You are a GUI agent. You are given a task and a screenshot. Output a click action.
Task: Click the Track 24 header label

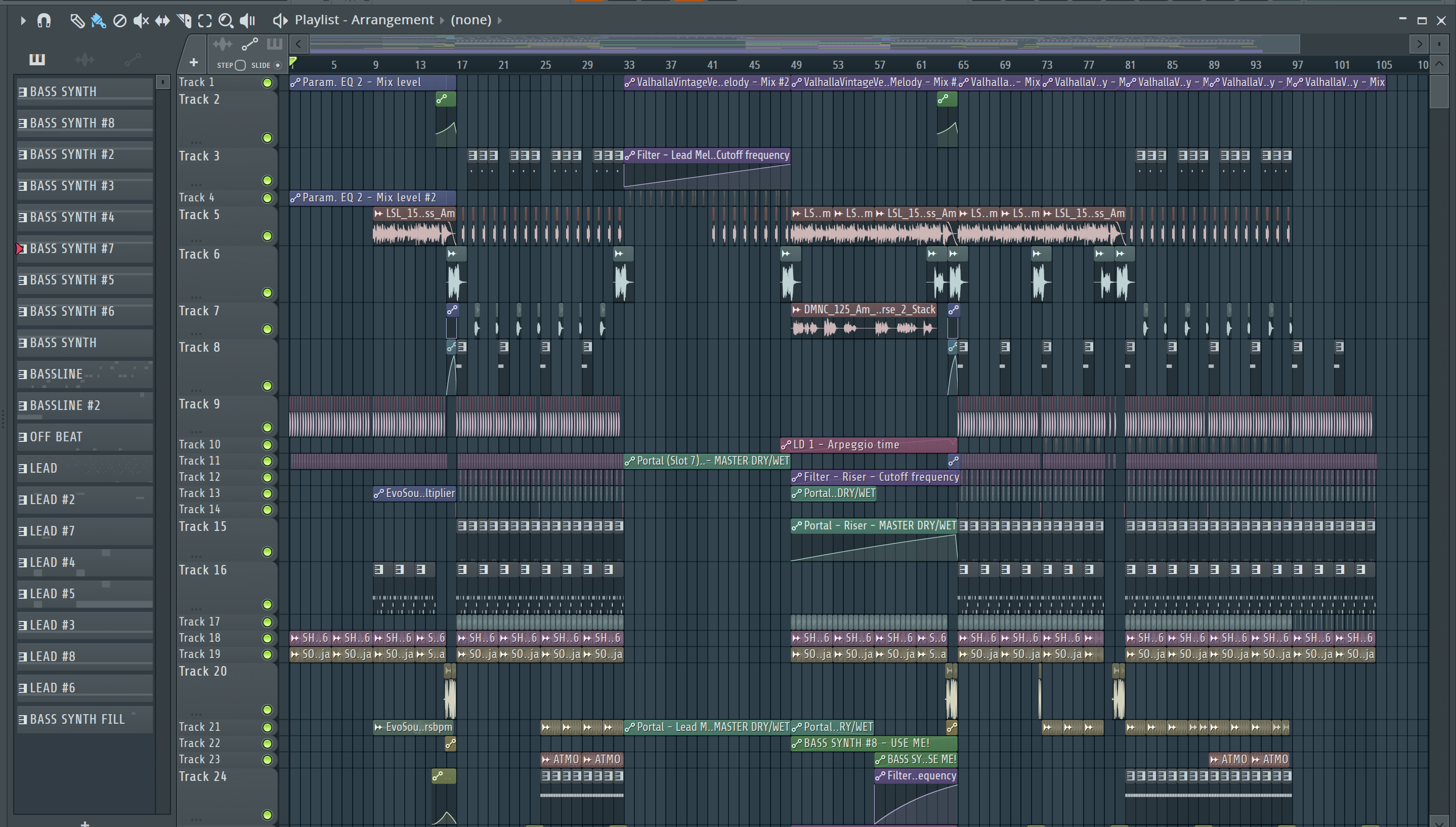203,777
